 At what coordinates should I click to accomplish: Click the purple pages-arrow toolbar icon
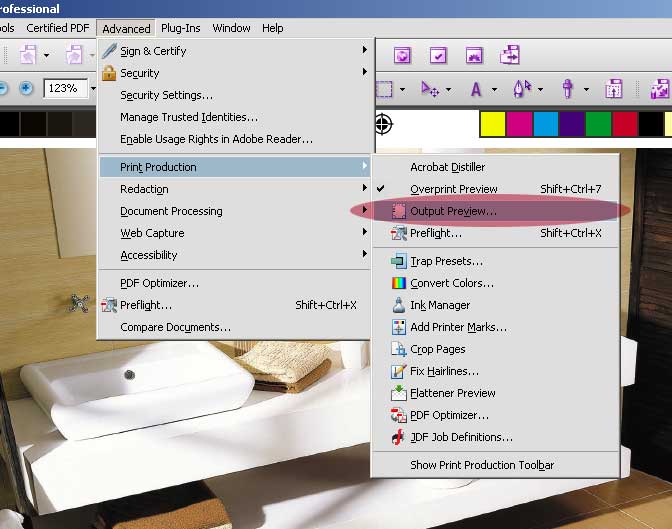tap(510, 55)
